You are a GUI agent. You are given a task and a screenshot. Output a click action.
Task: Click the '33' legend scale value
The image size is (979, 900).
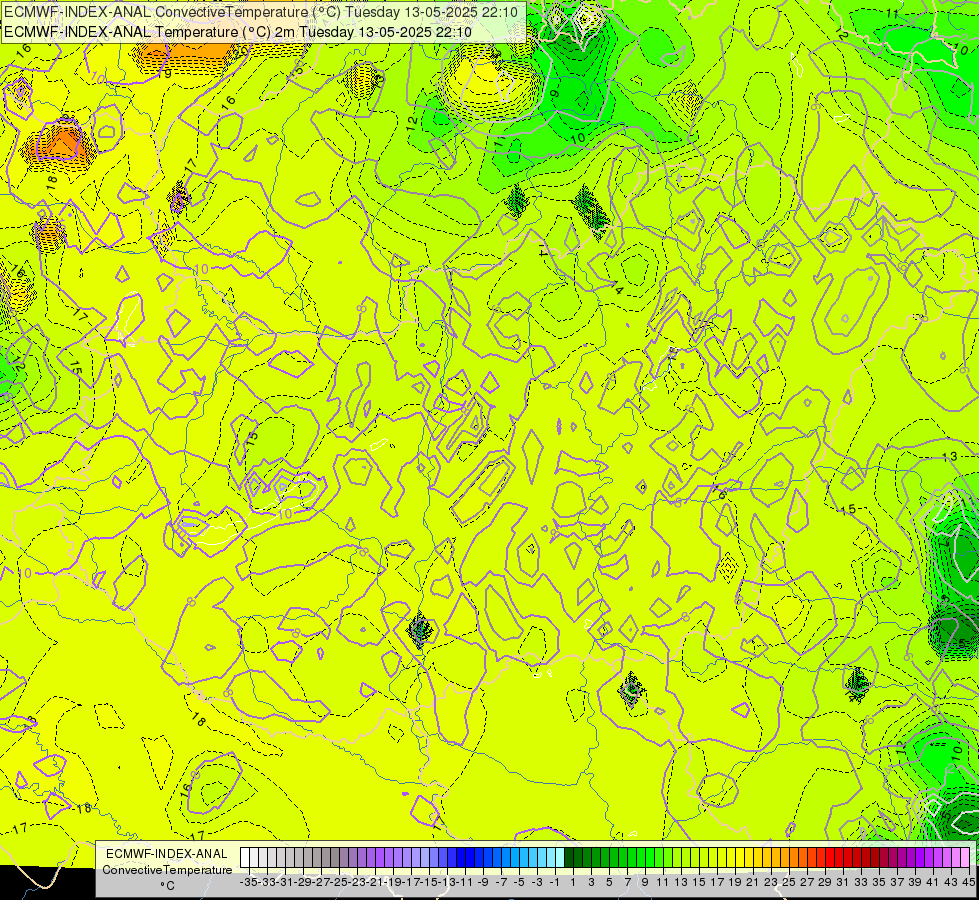pos(861,882)
